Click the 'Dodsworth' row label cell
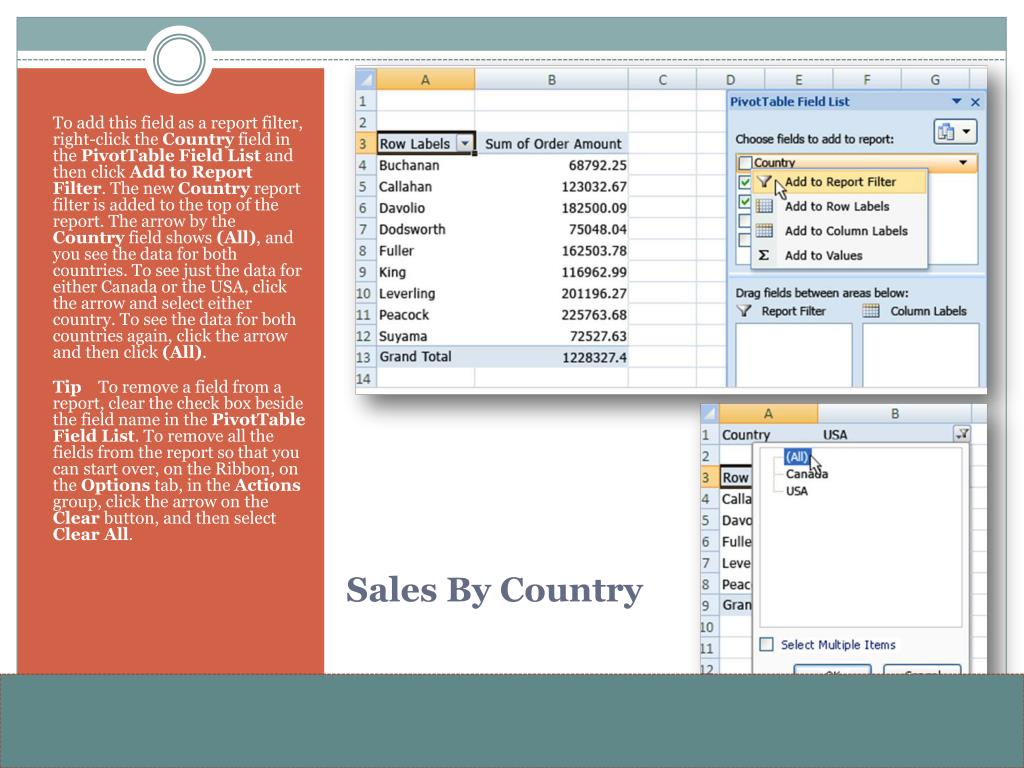The height and width of the screenshot is (768, 1024). coord(425,230)
